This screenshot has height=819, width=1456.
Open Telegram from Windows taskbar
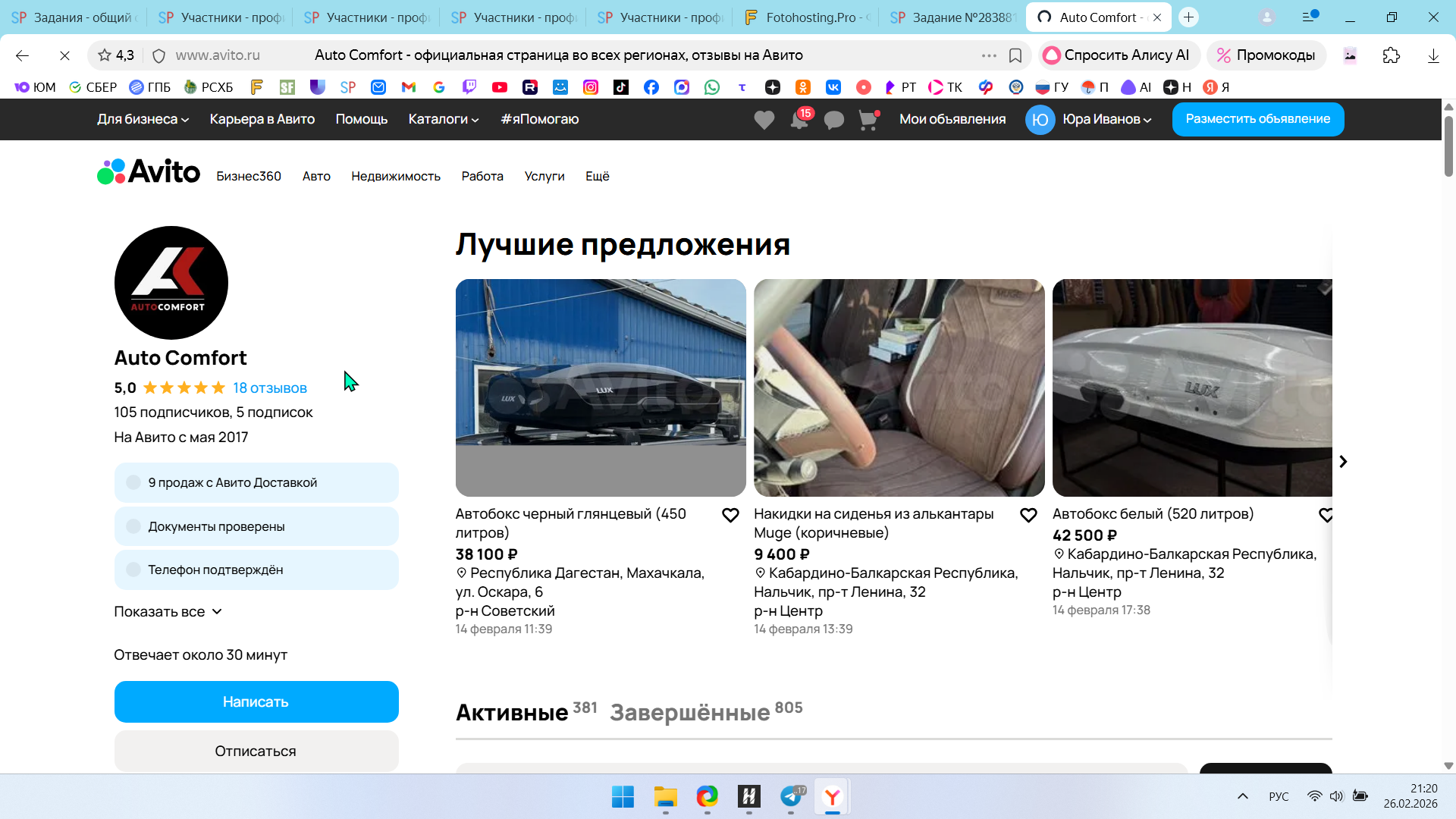(791, 796)
